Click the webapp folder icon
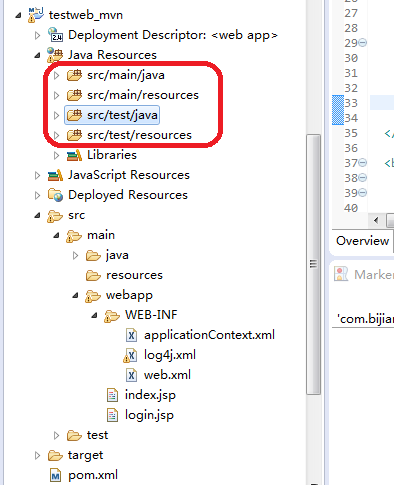Viewport: 394px width, 485px height. 93,296
